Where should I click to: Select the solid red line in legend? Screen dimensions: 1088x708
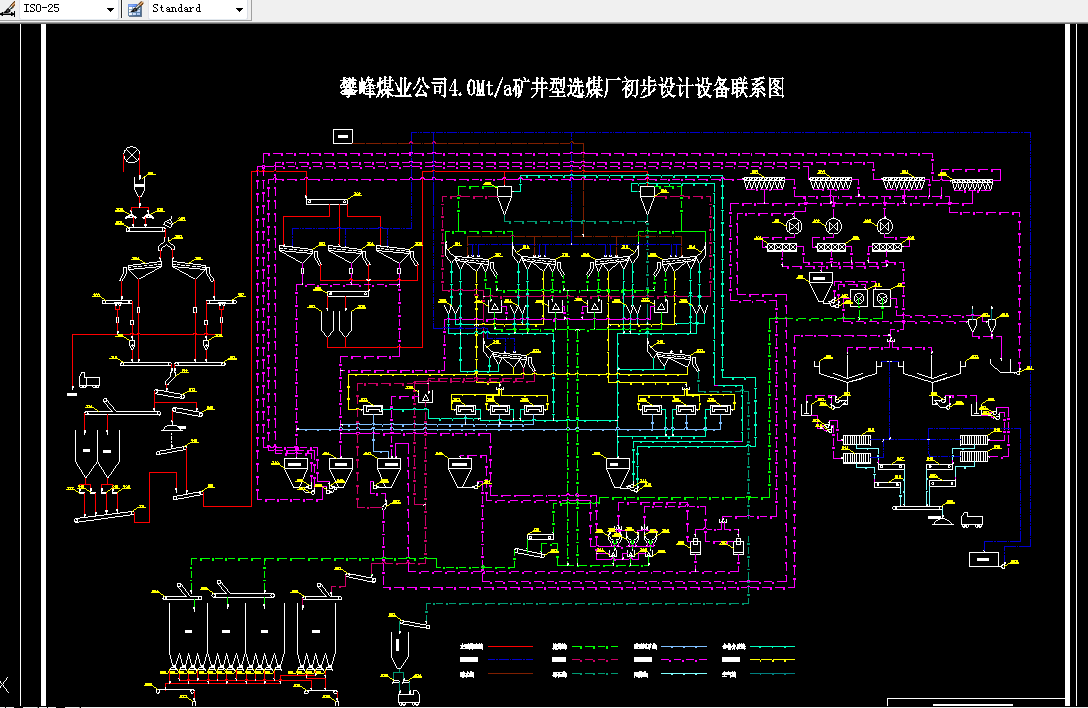(x=510, y=646)
